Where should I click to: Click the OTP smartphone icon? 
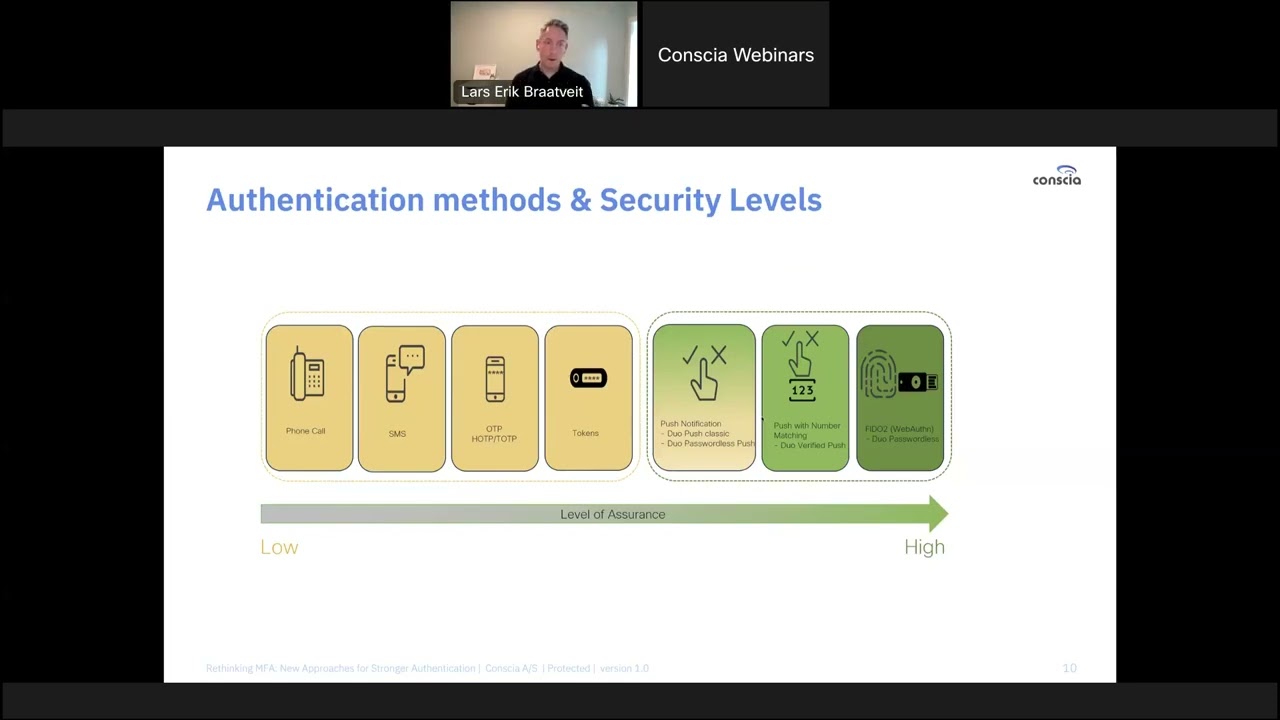click(495, 379)
